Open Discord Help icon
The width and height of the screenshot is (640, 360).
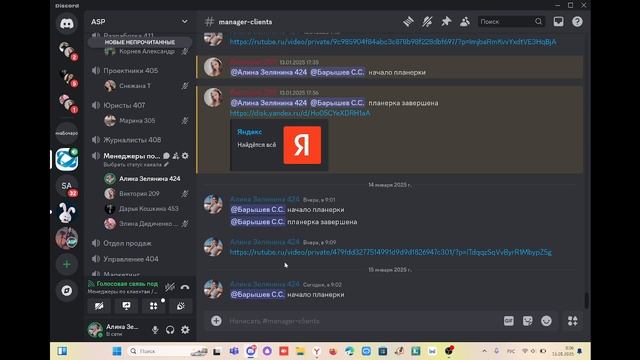[x=577, y=22]
